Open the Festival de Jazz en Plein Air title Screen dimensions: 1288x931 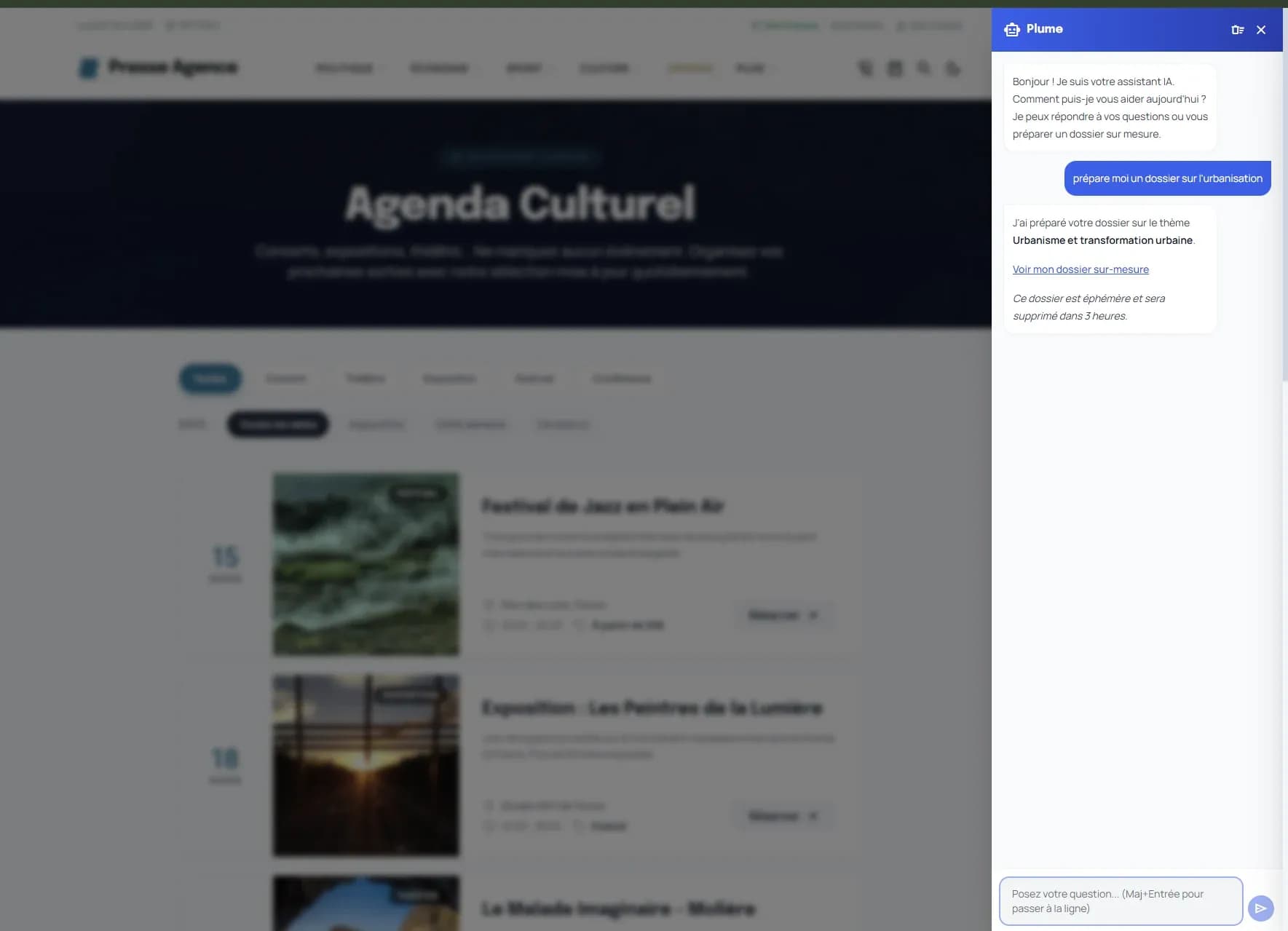[x=603, y=507]
